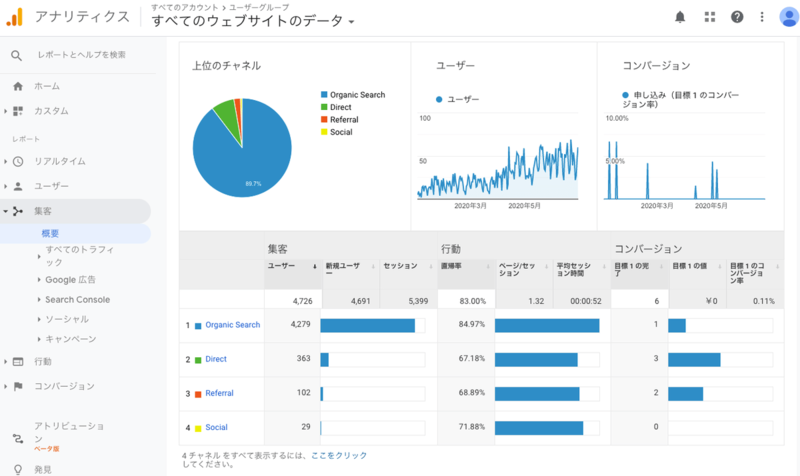The height and width of the screenshot is (476, 800).
Task: Expand the Search Console submenu
Action: (73, 299)
